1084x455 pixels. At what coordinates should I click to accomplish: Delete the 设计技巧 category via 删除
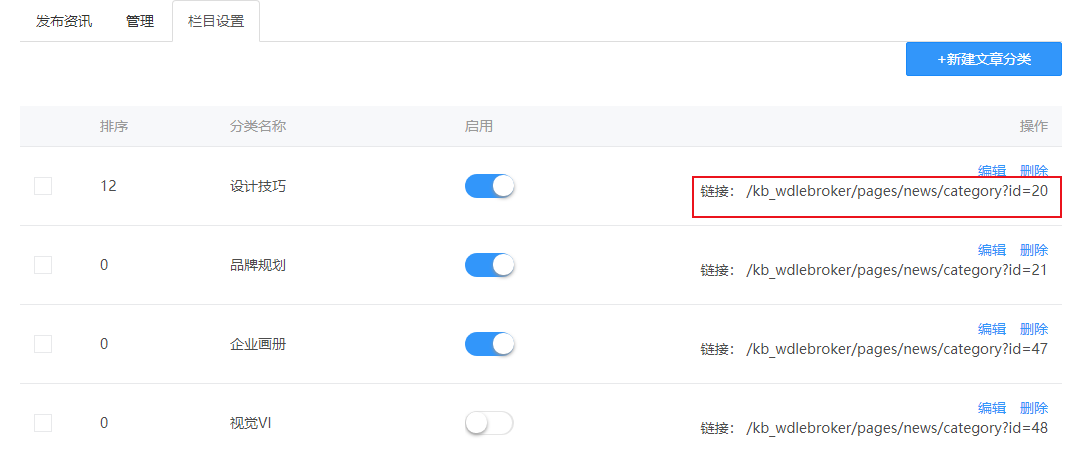tap(1034, 171)
